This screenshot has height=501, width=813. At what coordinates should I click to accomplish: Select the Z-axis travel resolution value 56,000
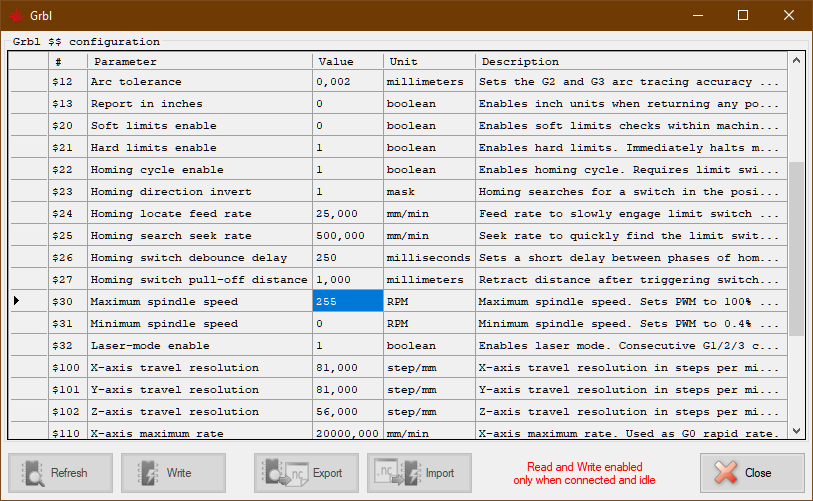[347, 411]
